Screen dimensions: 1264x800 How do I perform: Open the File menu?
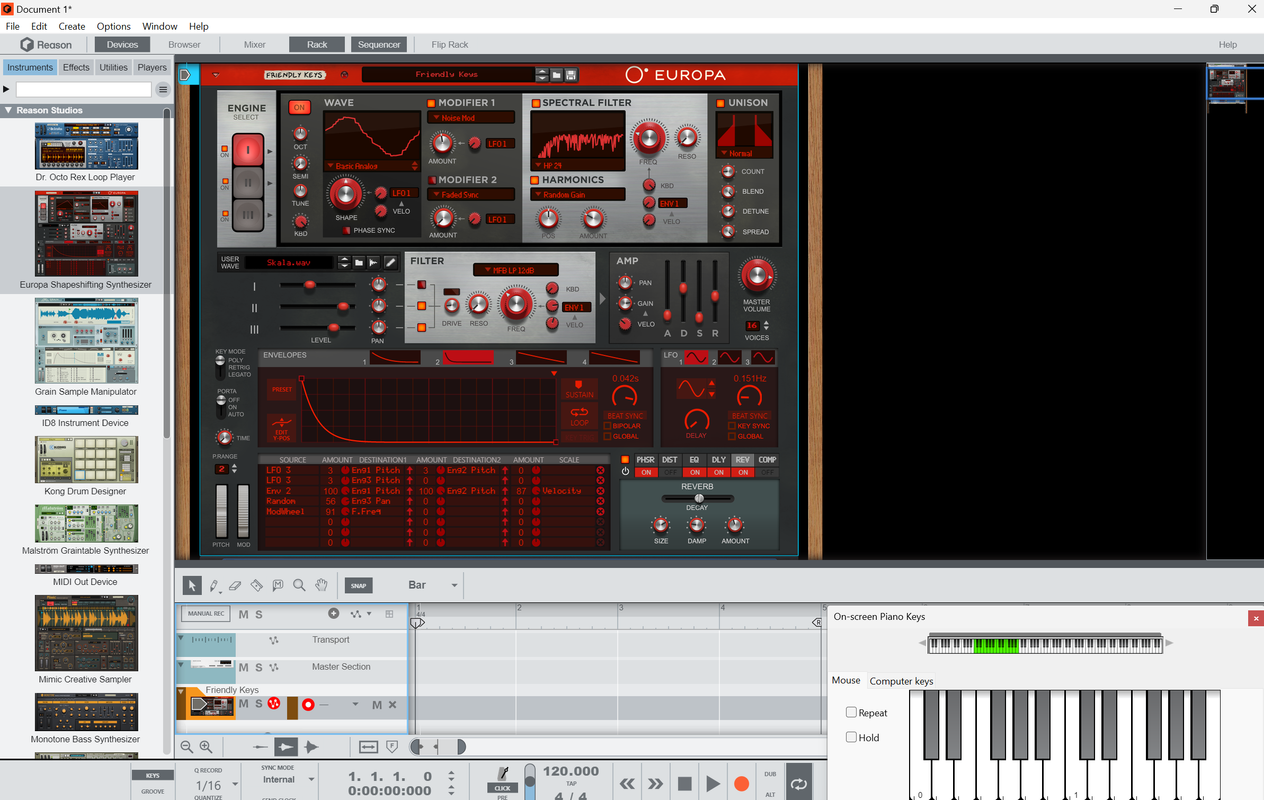click(x=13, y=26)
